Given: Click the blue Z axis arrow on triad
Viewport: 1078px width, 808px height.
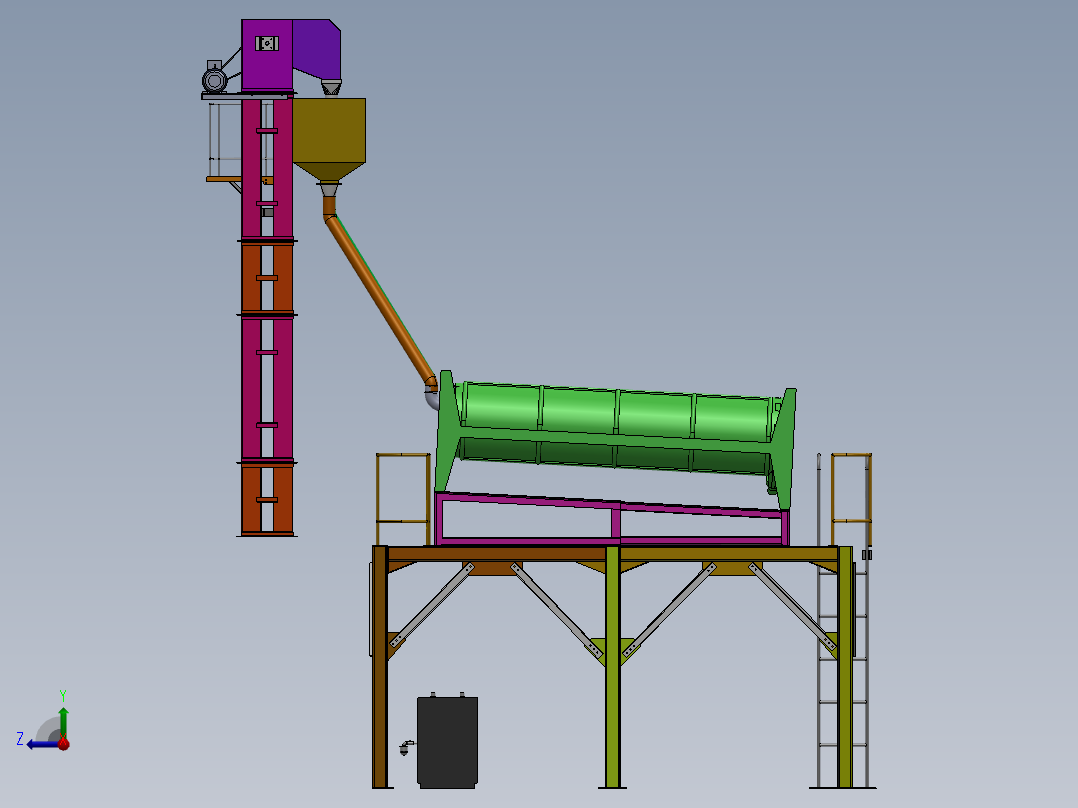Looking at the screenshot, I should [41, 745].
